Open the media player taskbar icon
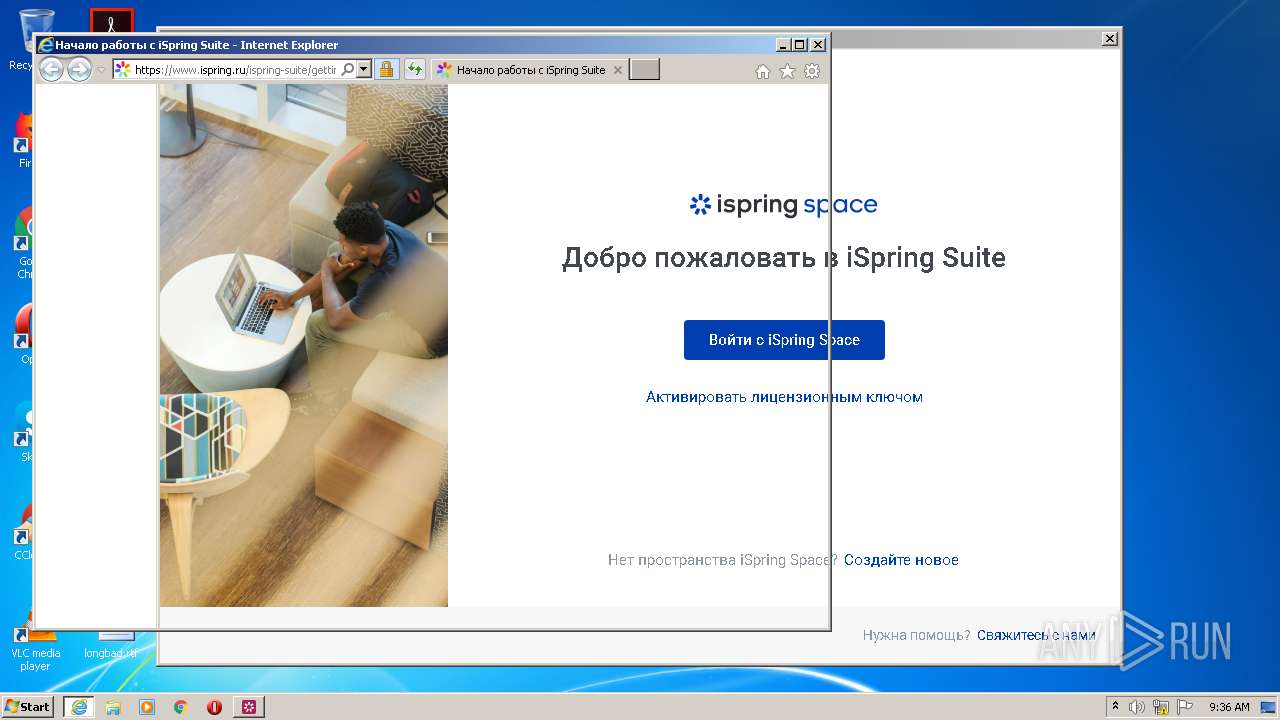The width and height of the screenshot is (1280, 720). [x=147, y=707]
